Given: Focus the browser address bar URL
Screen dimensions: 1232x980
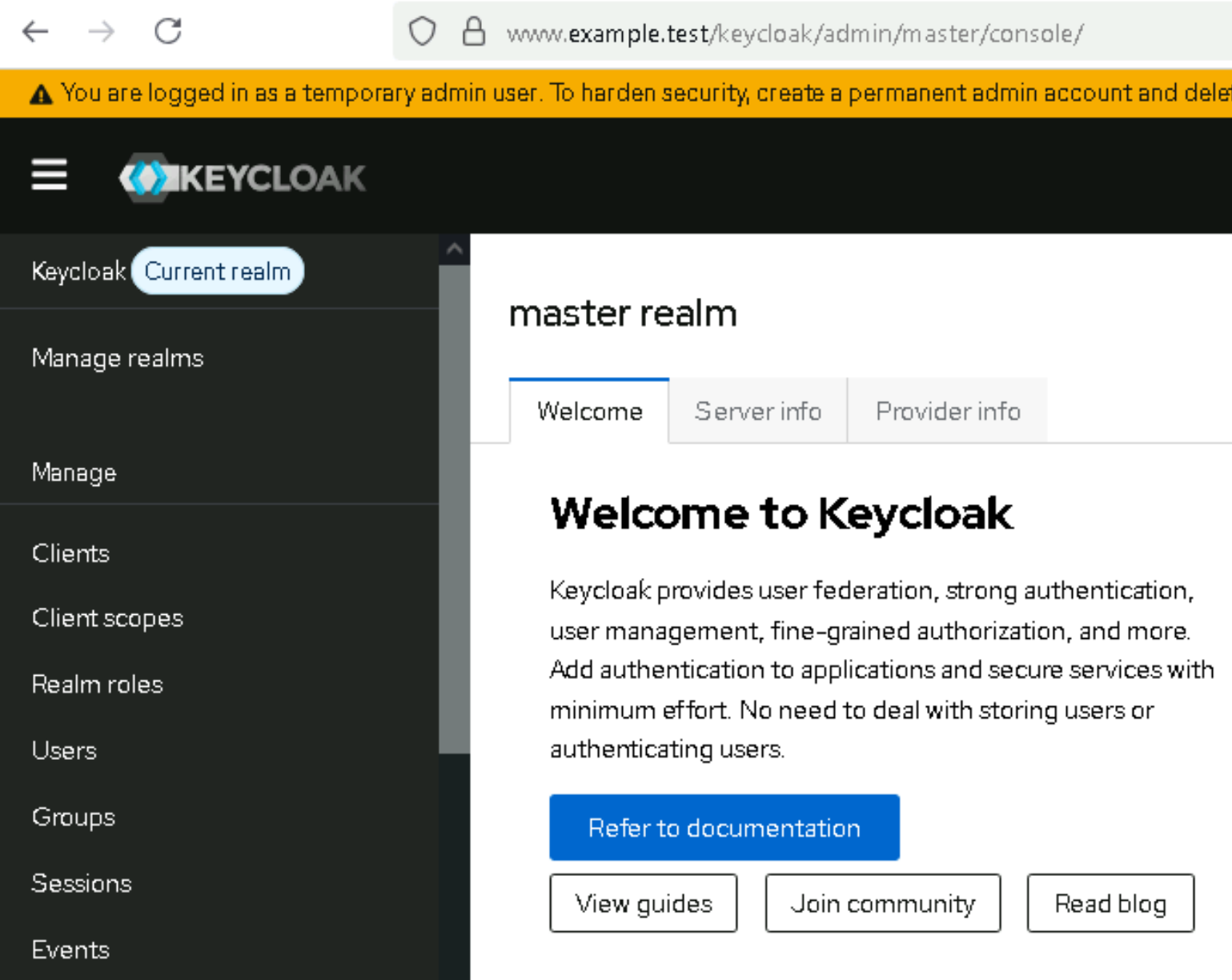Looking at the screenshot, I should 794,33.
